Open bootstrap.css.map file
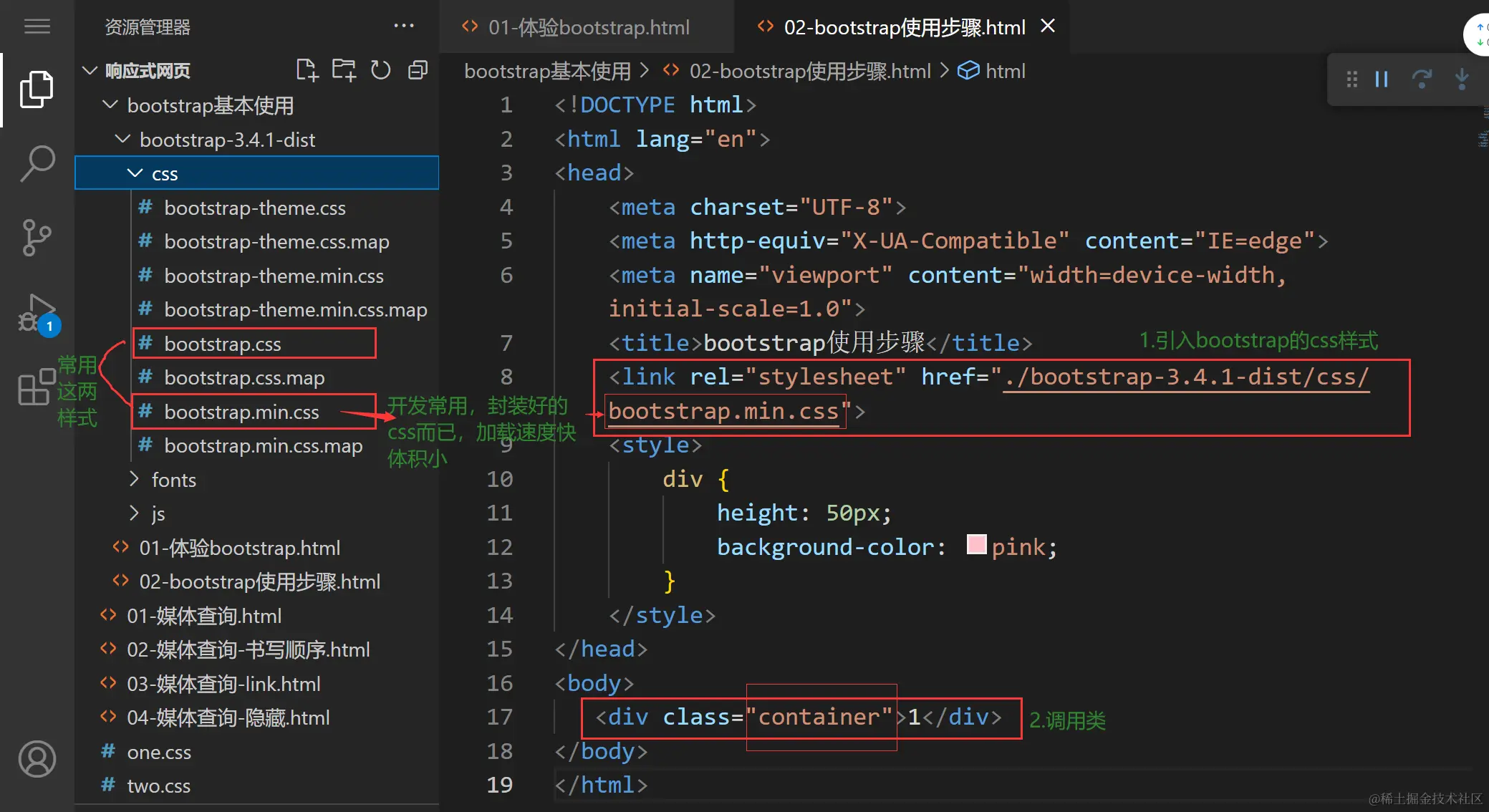The height and width of the screenshot is (812, 1489). coord(256,377)
